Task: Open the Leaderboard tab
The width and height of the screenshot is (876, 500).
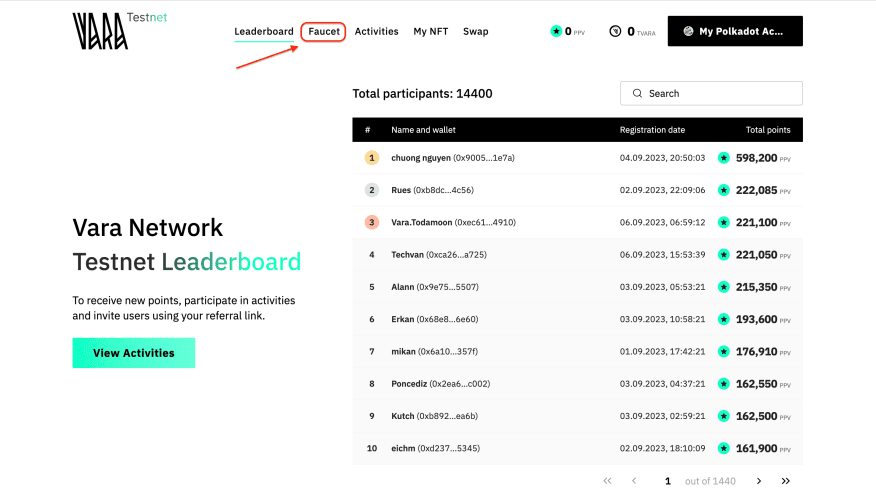Action: [264, 31]
